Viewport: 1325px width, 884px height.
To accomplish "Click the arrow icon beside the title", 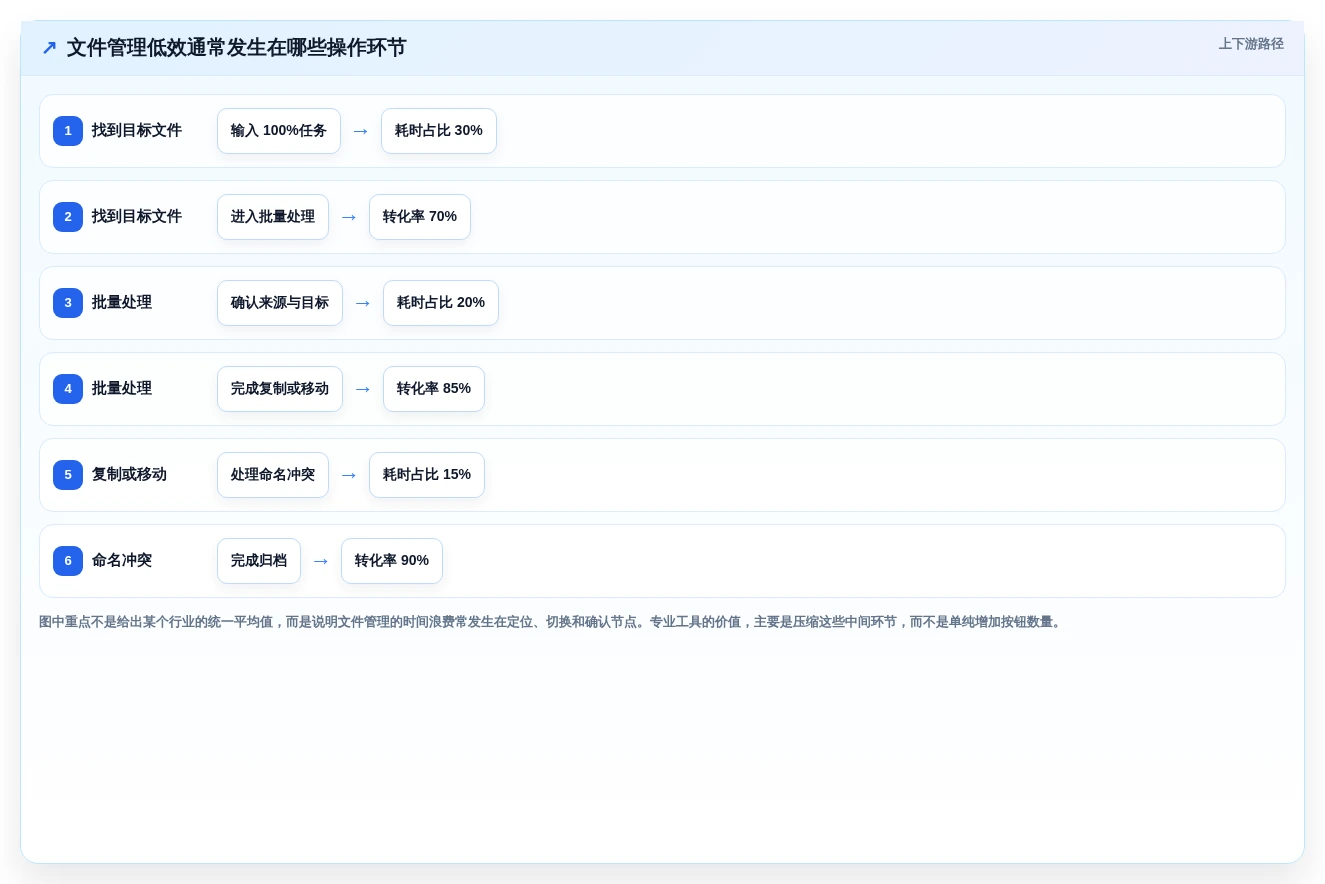I will pyautogui.click(x=49, y=48).
